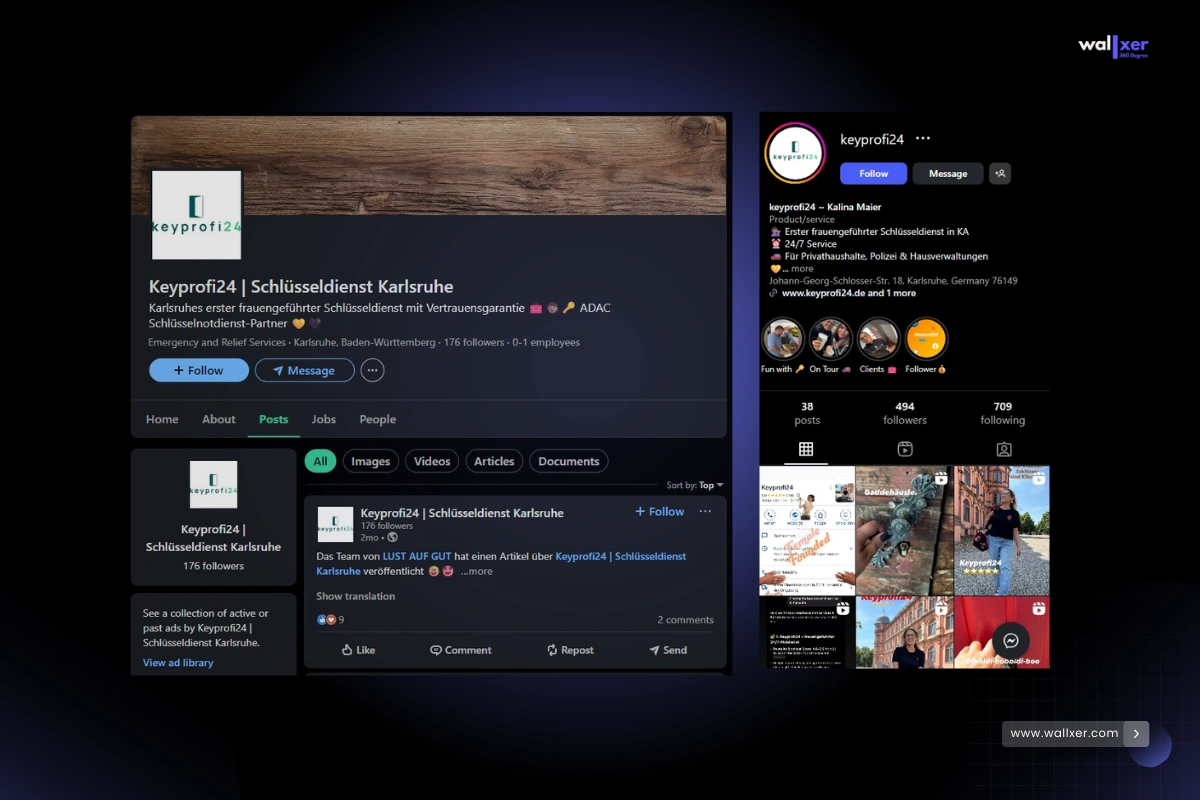Open the On Tour story highlight
This screenshot has height=800, width=1200.
tap(830, 339)
